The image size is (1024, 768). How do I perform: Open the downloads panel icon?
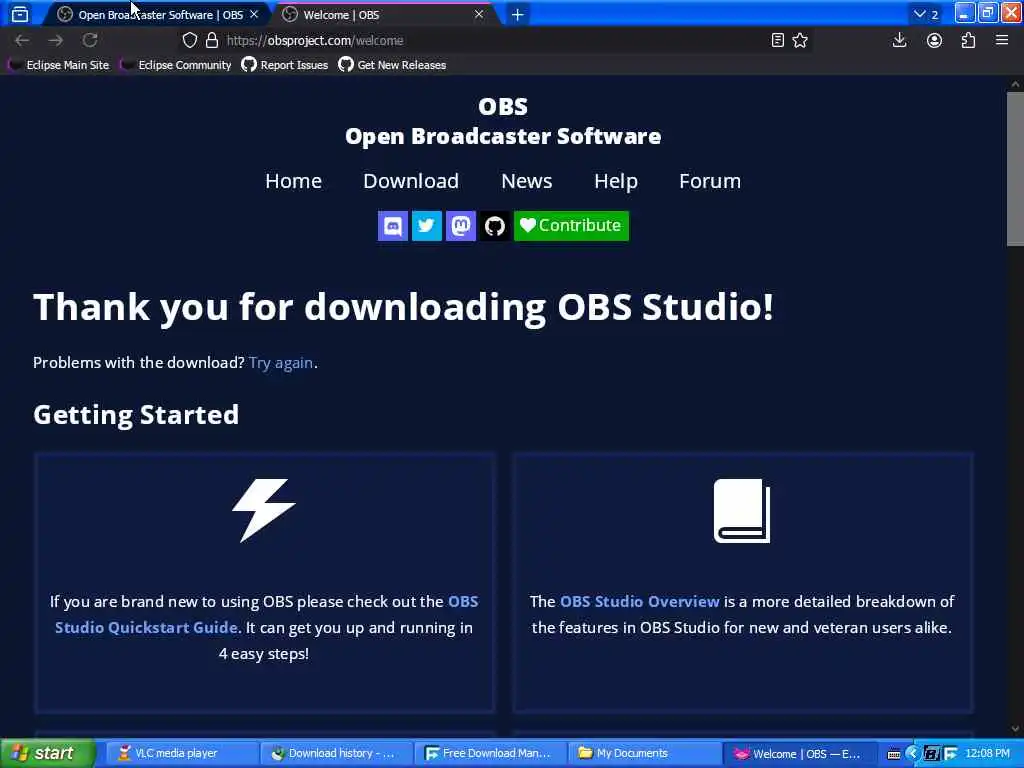tap(899, 40)
